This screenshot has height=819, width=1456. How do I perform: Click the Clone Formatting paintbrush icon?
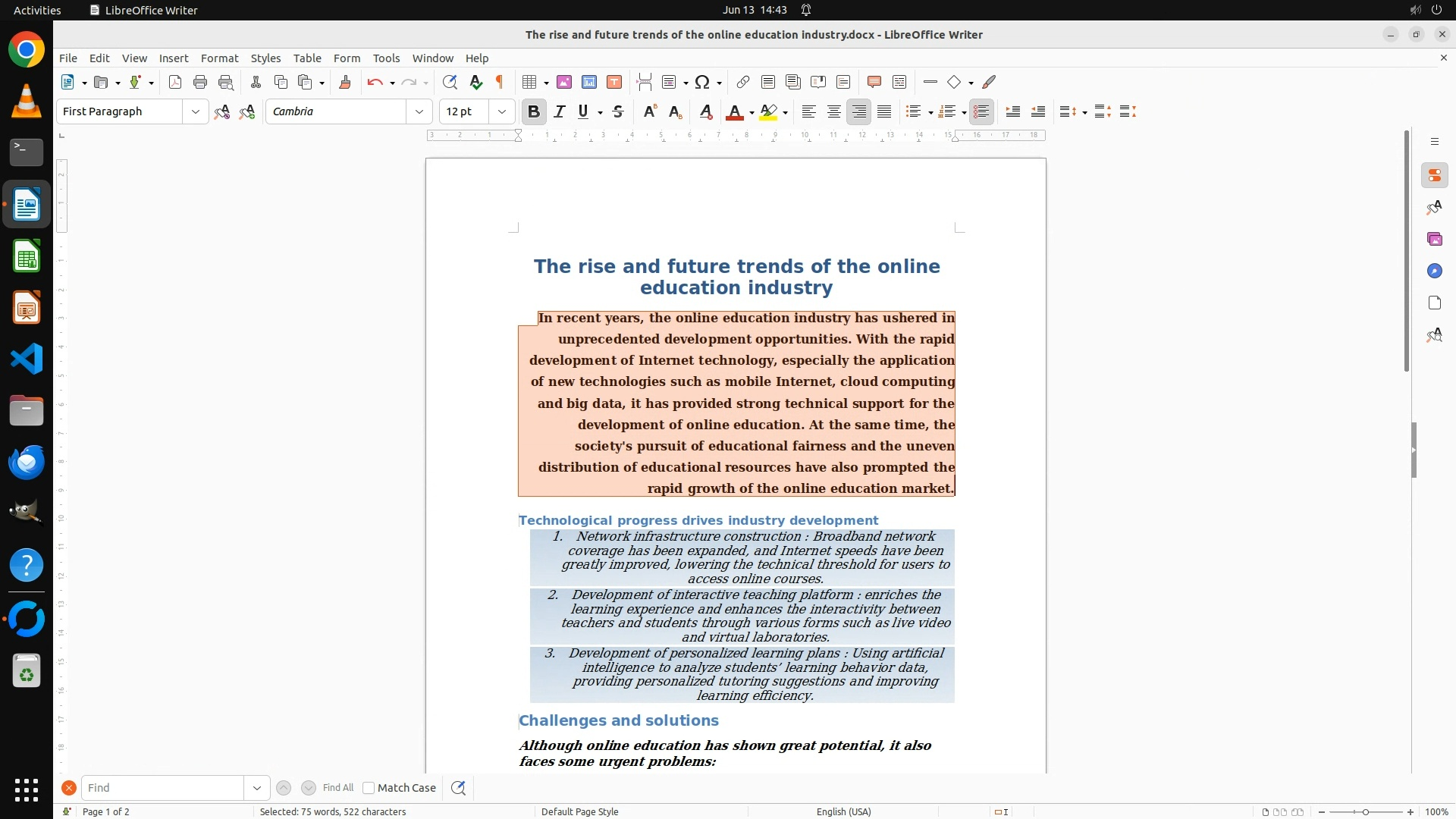point(345,82)
